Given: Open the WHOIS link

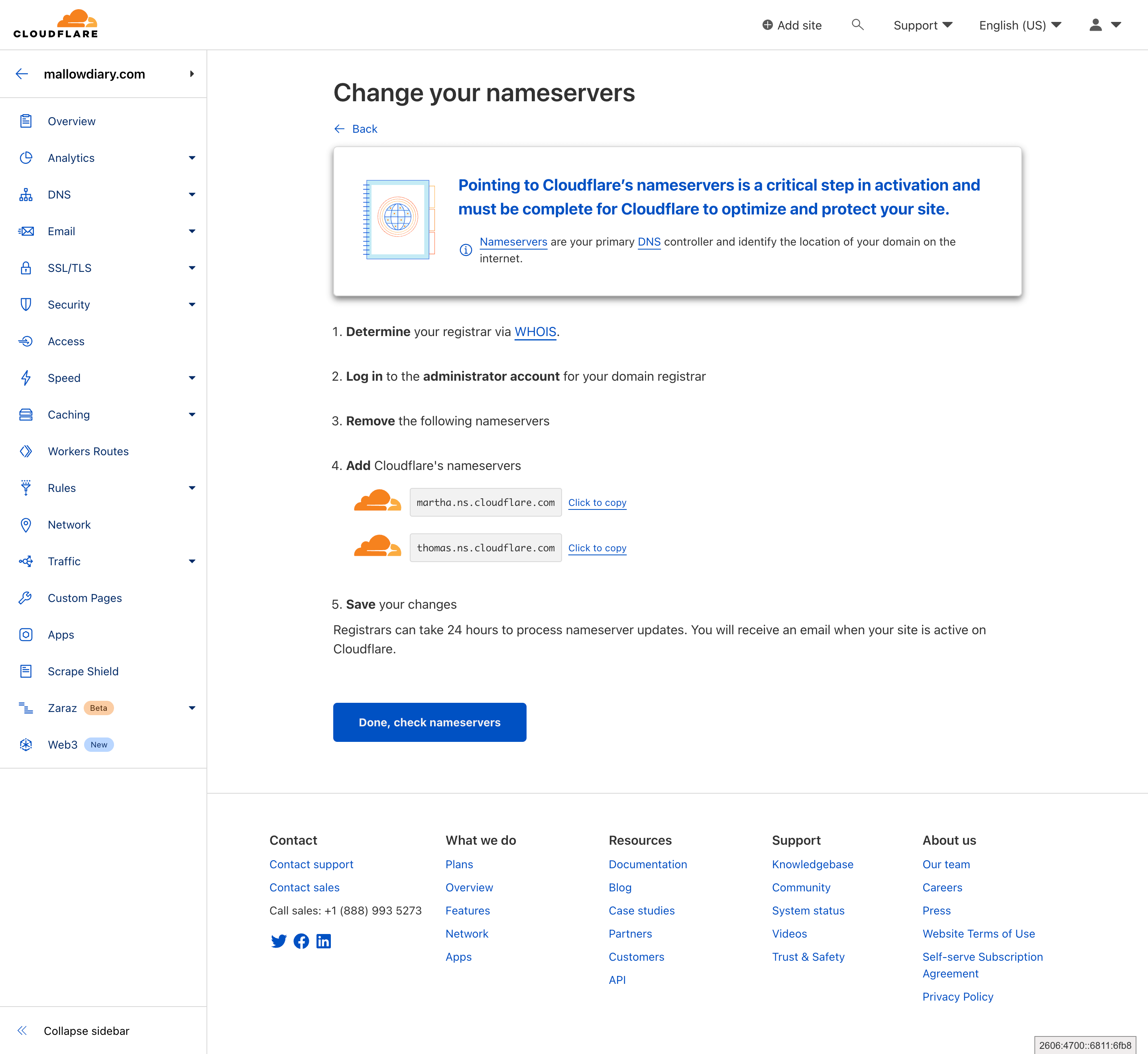Looking at the screenshot, I should coord(535,331).
